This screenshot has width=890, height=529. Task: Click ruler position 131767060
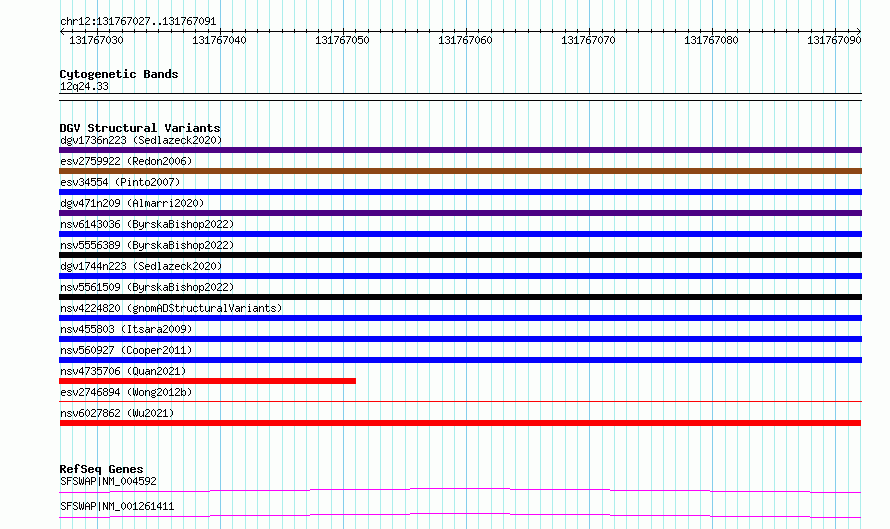[465, 40]
